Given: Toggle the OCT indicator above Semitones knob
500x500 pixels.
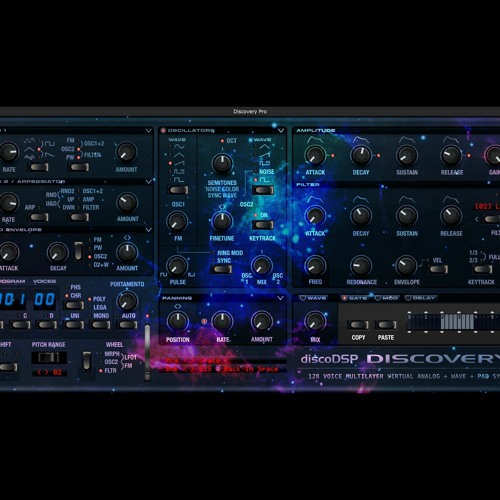Looking at the screenshot, I should tap(222, 141).
